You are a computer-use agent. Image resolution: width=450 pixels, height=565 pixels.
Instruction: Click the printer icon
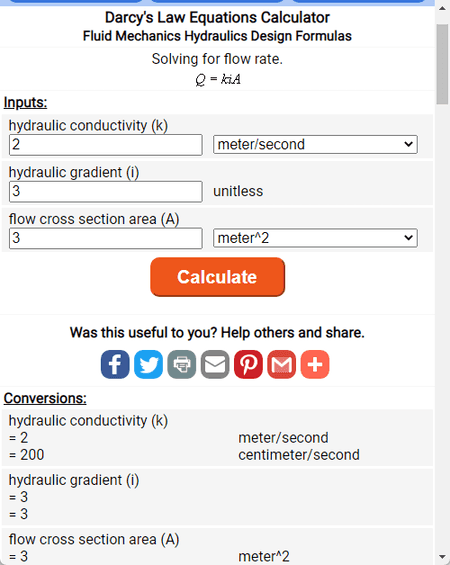[x=182, y=364]
